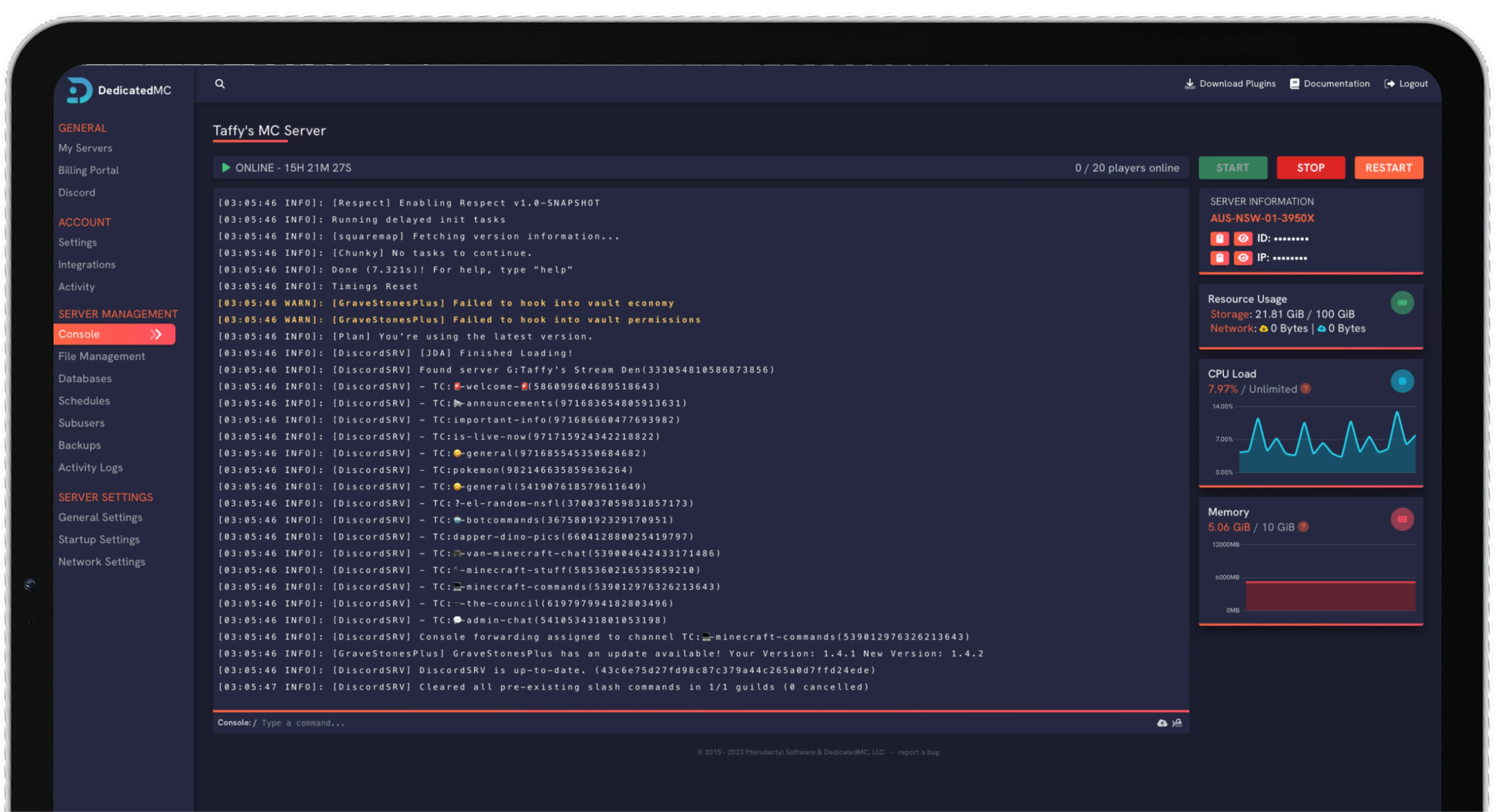Click the red Memory icon
Viewport: 1501px width, 812px height.
[x=1402, y=519]
